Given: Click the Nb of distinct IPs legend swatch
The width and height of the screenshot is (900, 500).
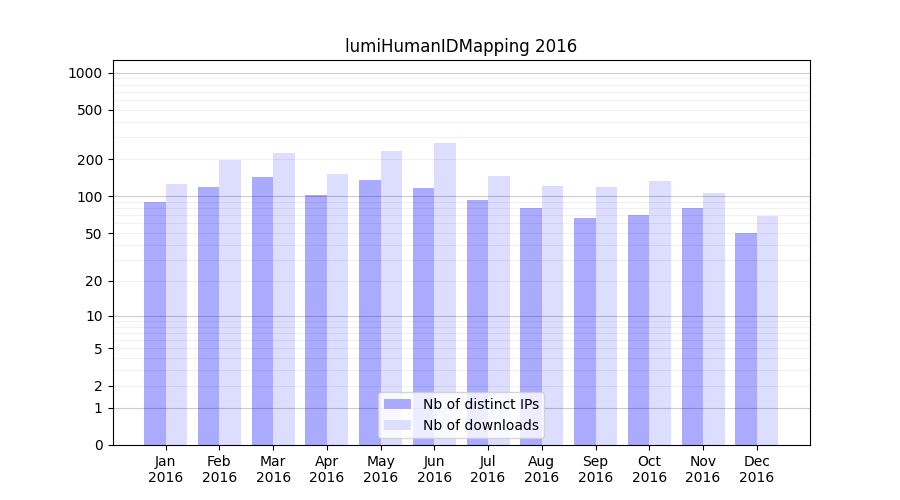Looking at the screenshot, I should click(397, 404).
